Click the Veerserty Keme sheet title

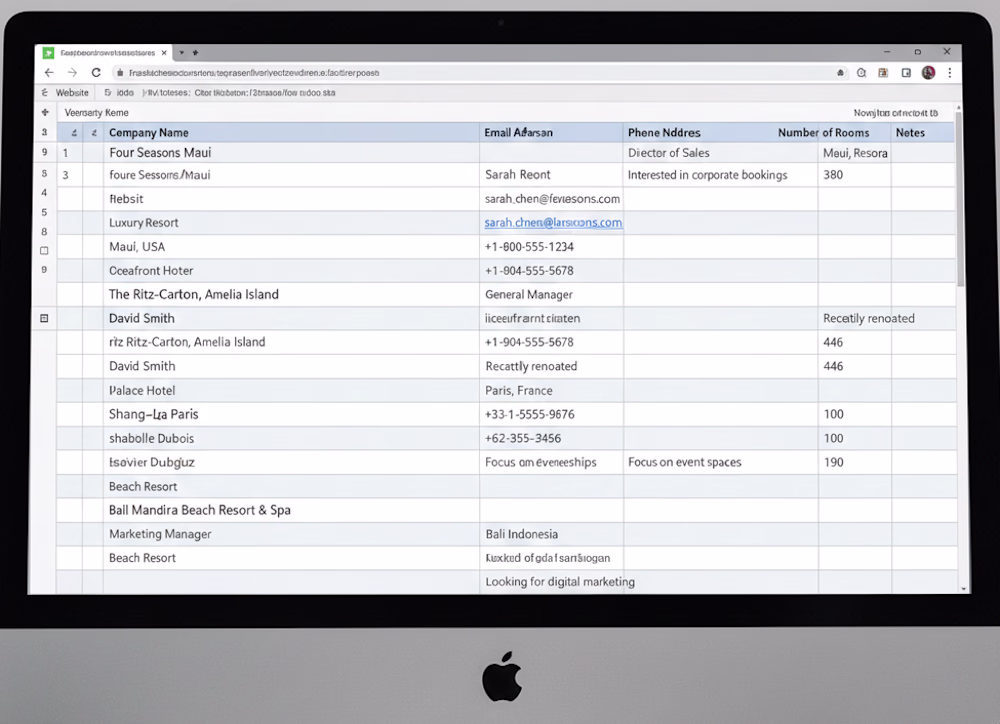click(96, 112)
